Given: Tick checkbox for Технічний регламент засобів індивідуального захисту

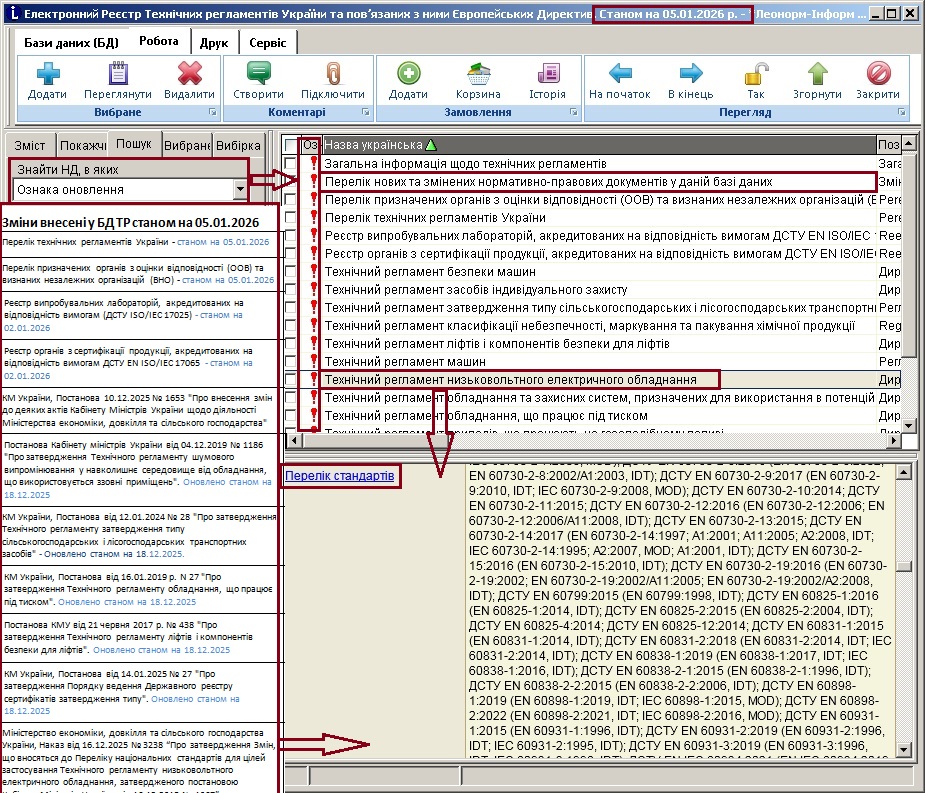Looking at the screenshot, I should pyautogui.click(x=290, y=289).
